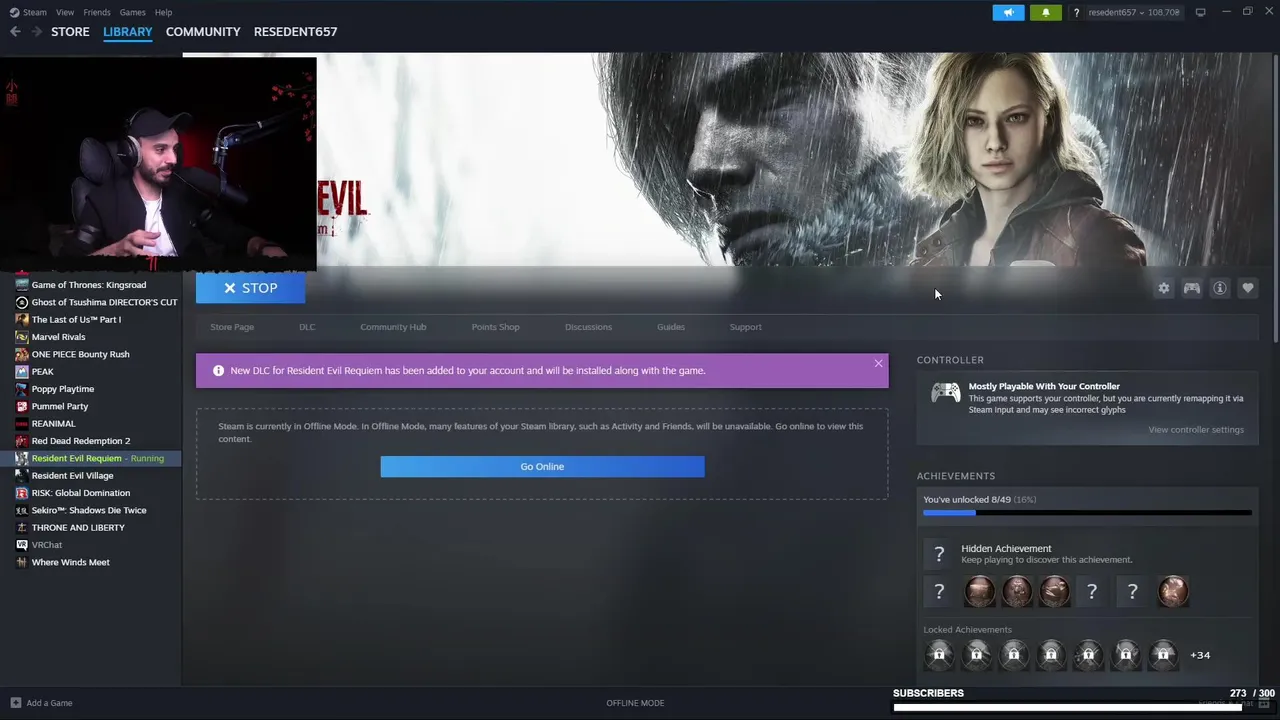Go back with the left arrow

pos(15,32)
